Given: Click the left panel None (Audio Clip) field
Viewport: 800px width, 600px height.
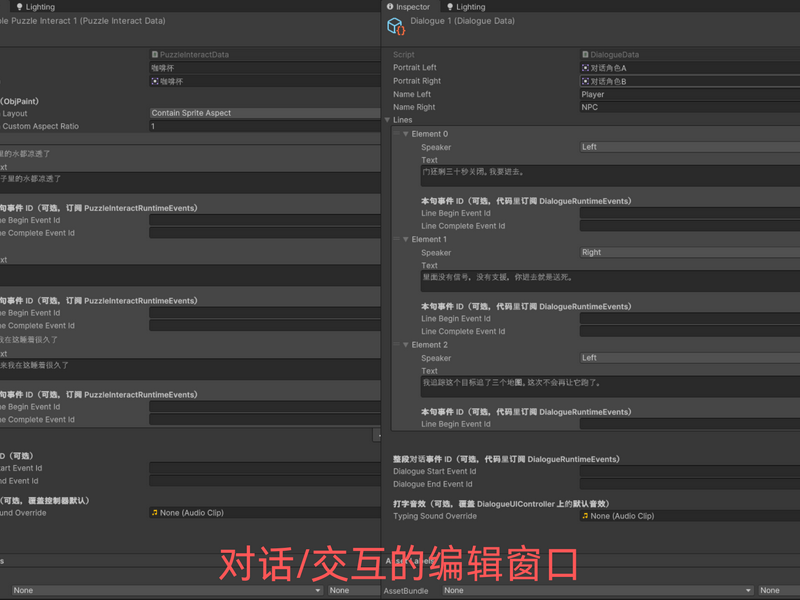Looking at the screenshot, I should tap(265, 513).
